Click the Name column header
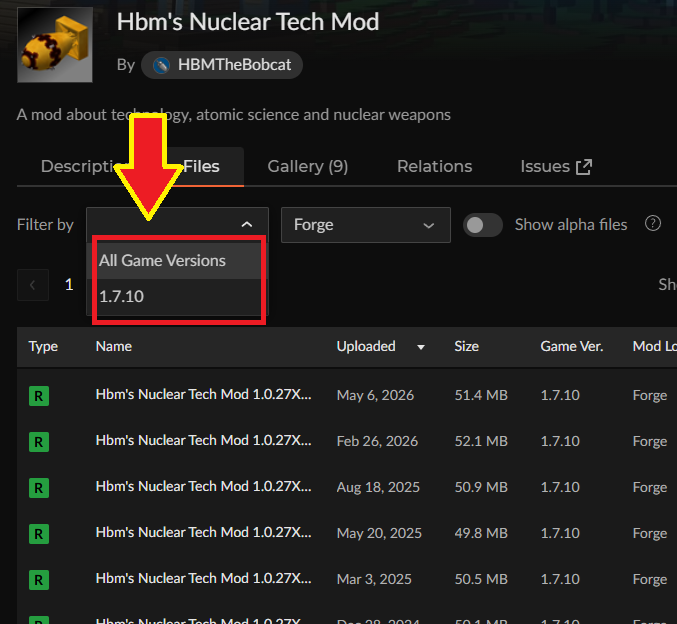This screenshot has width=677, height=624. 114,346
